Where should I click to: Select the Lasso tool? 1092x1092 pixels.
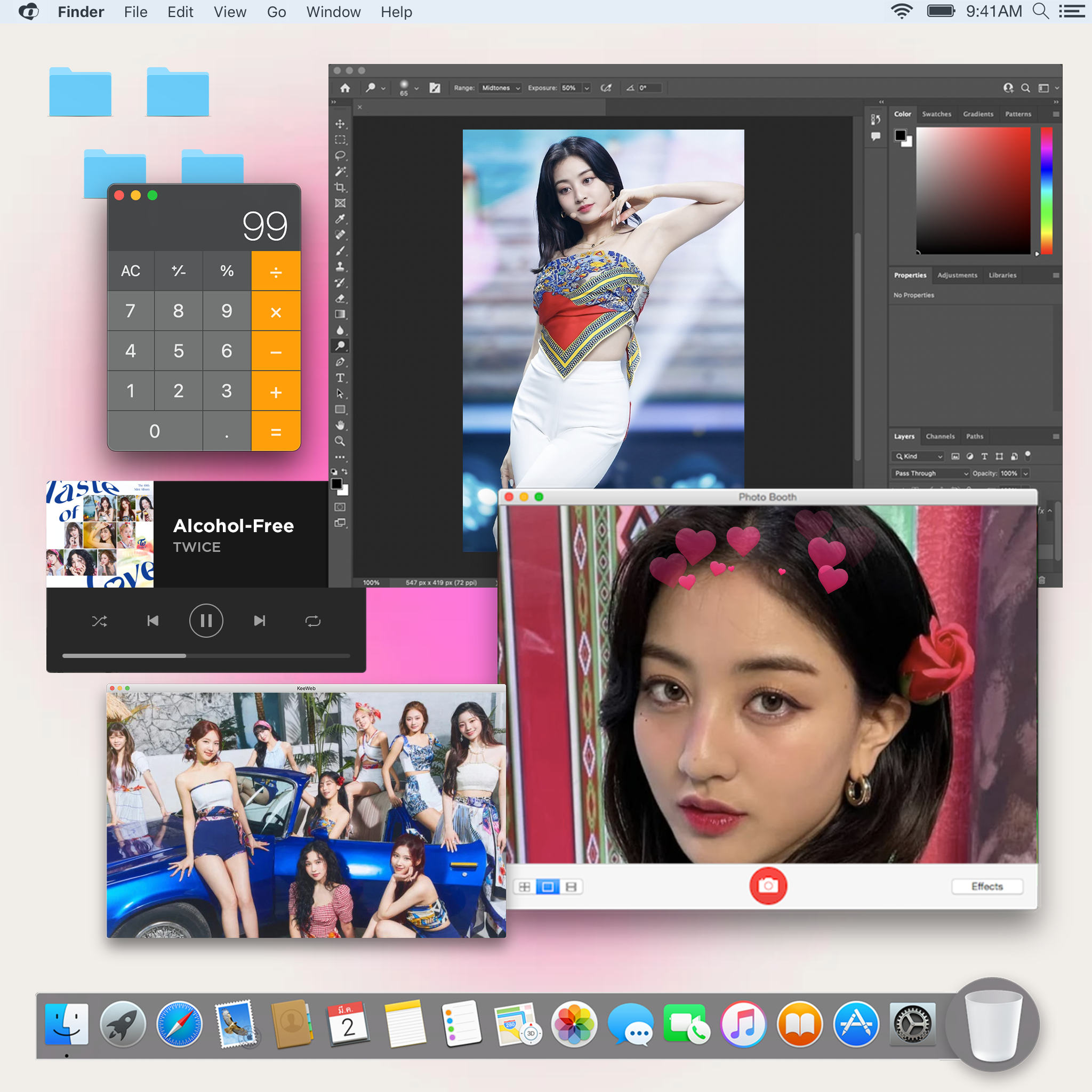tap(340, 156)
